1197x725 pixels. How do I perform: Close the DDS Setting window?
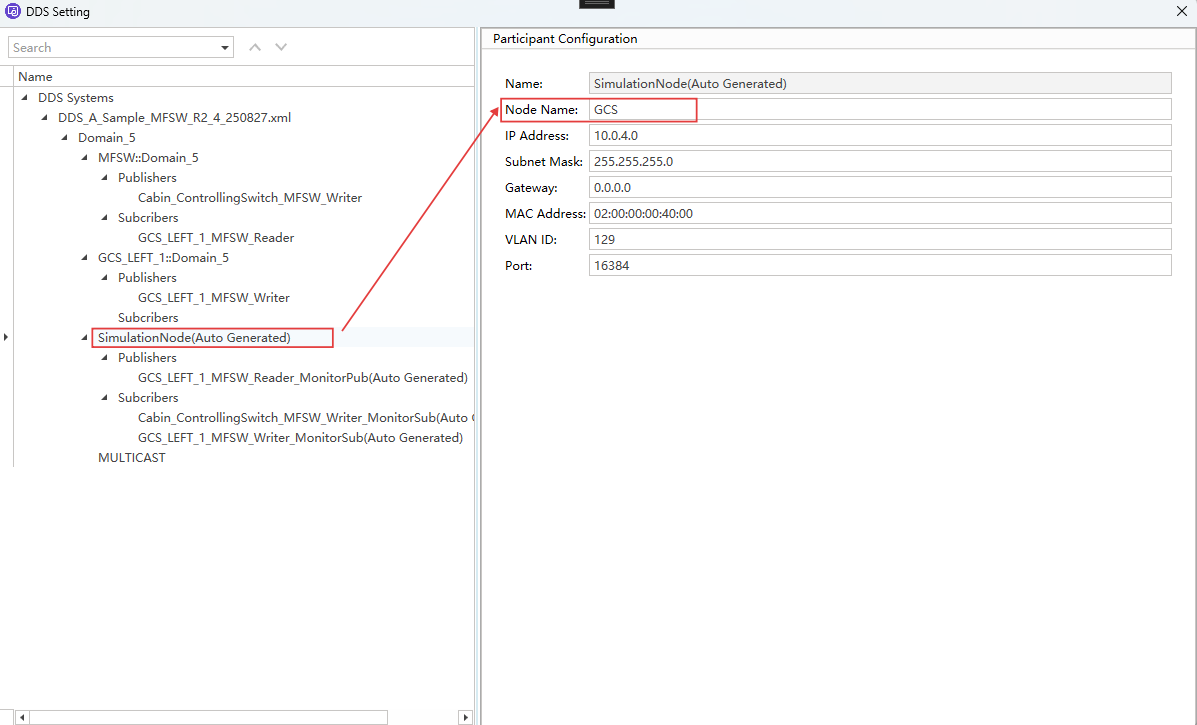coord(1181,12)
